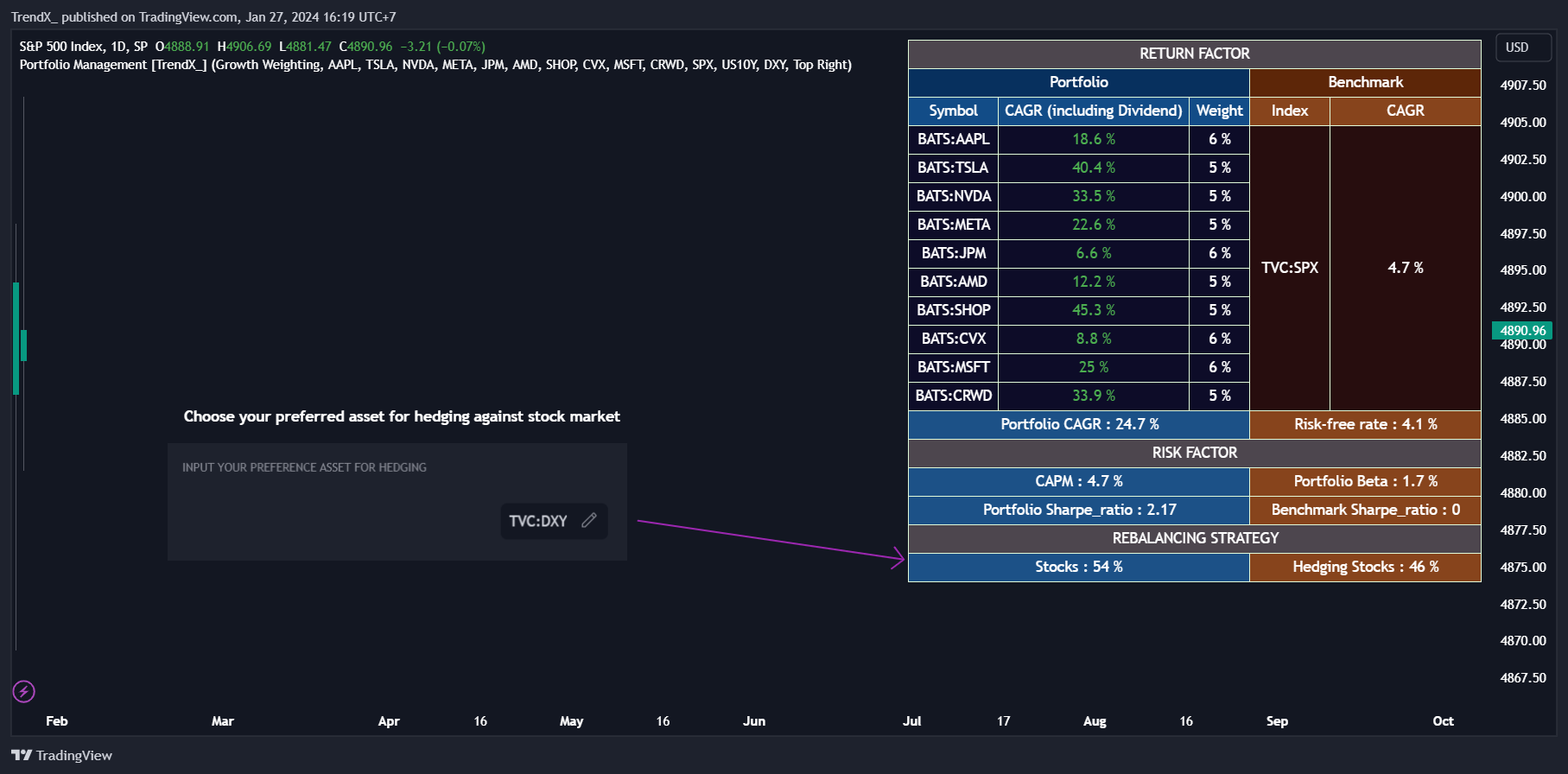Select the BATS:CVX symbol cell

pyautogui.click(x=953, y=339)
